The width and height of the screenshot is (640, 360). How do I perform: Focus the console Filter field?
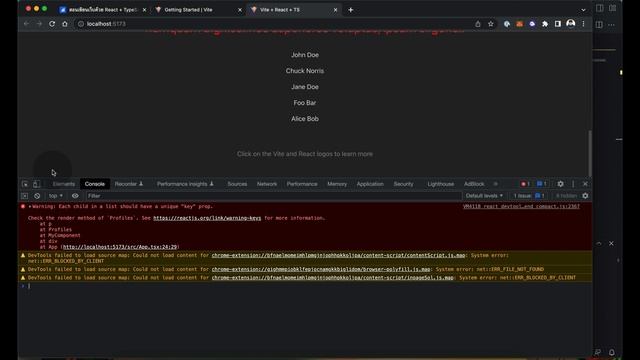pyautogui.click(x=273, y=196)
